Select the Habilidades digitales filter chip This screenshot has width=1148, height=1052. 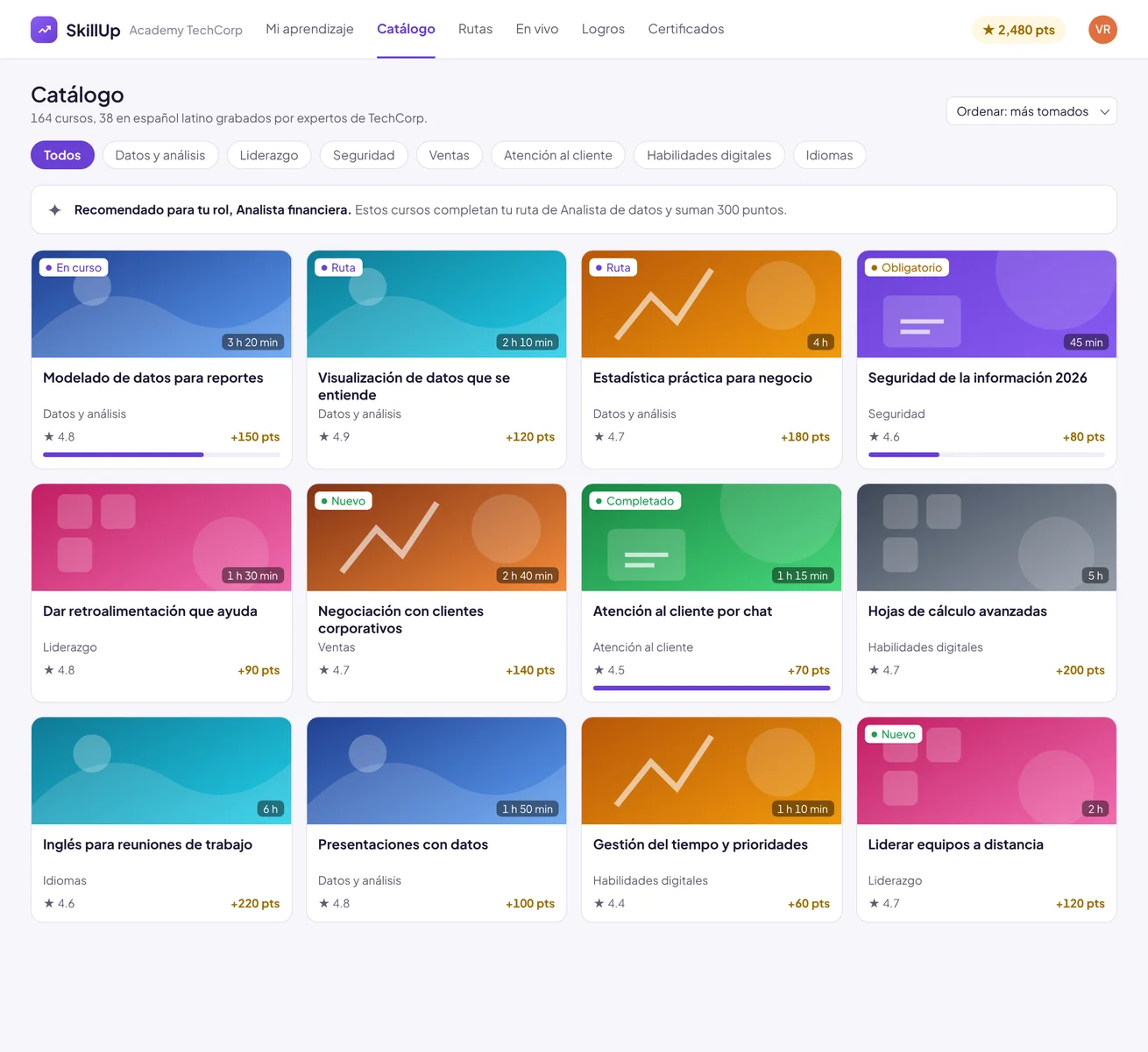tap(709, 155)
